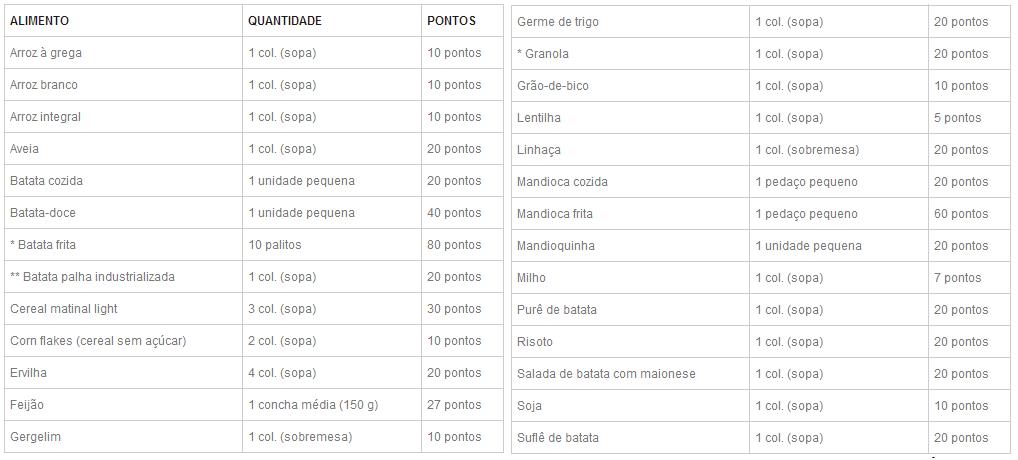Screen dimensions: 1018x460
Task: Select Salada de batata com maionese cell
Action: click(606, 374)
